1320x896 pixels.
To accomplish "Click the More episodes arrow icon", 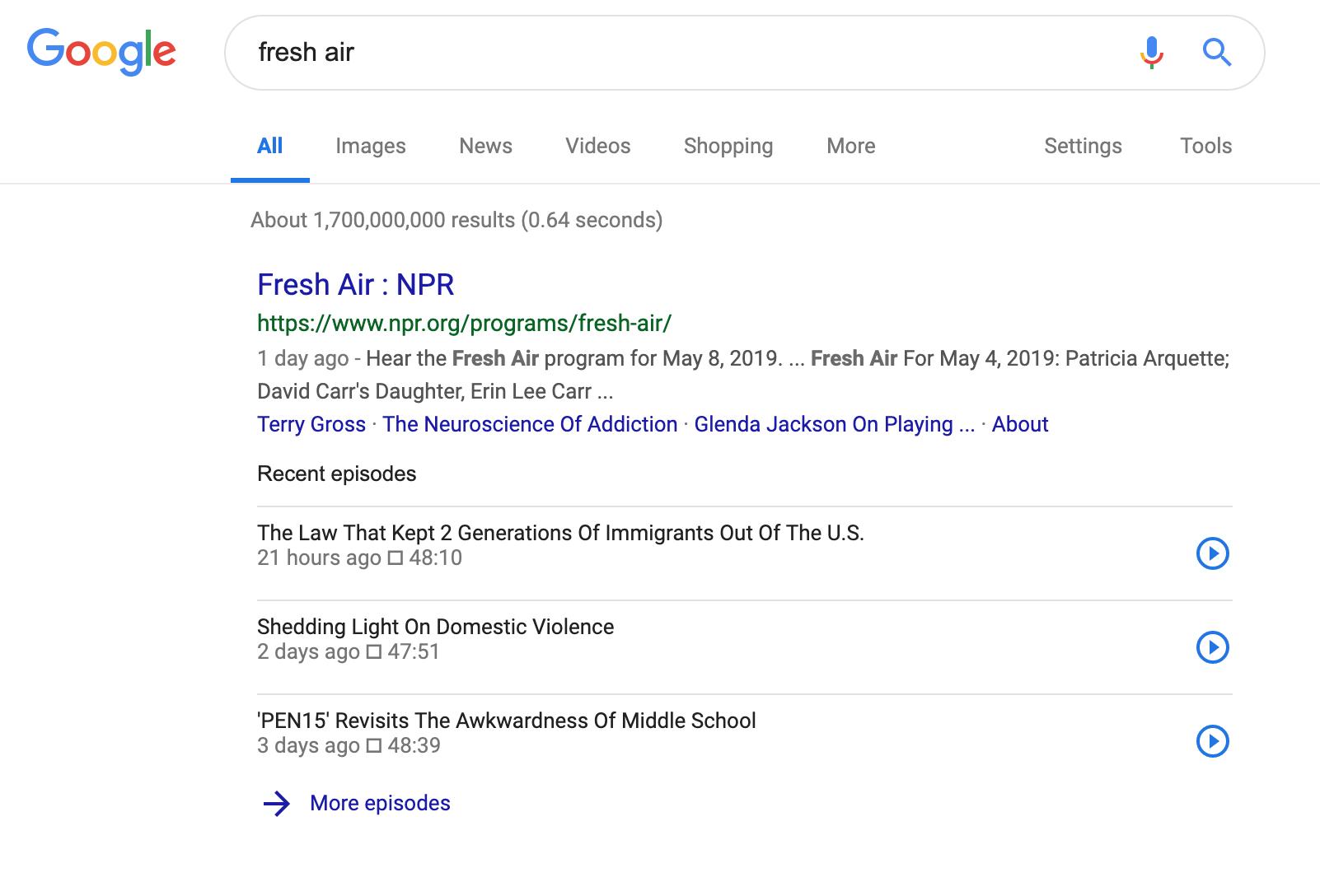I will (x=276, y=804).
